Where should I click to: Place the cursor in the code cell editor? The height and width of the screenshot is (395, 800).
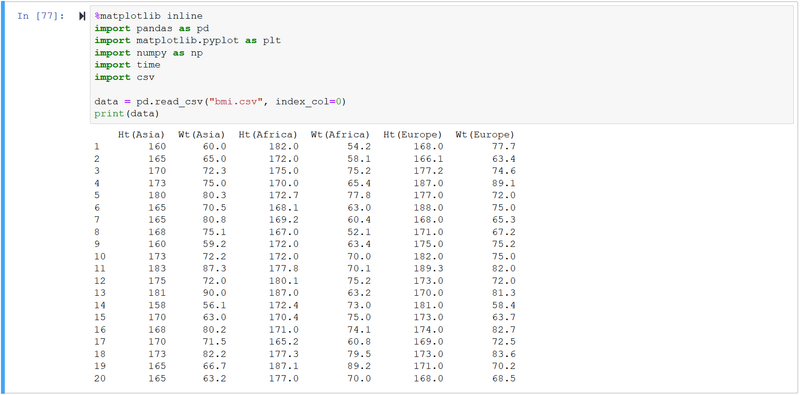coord(442,64)
